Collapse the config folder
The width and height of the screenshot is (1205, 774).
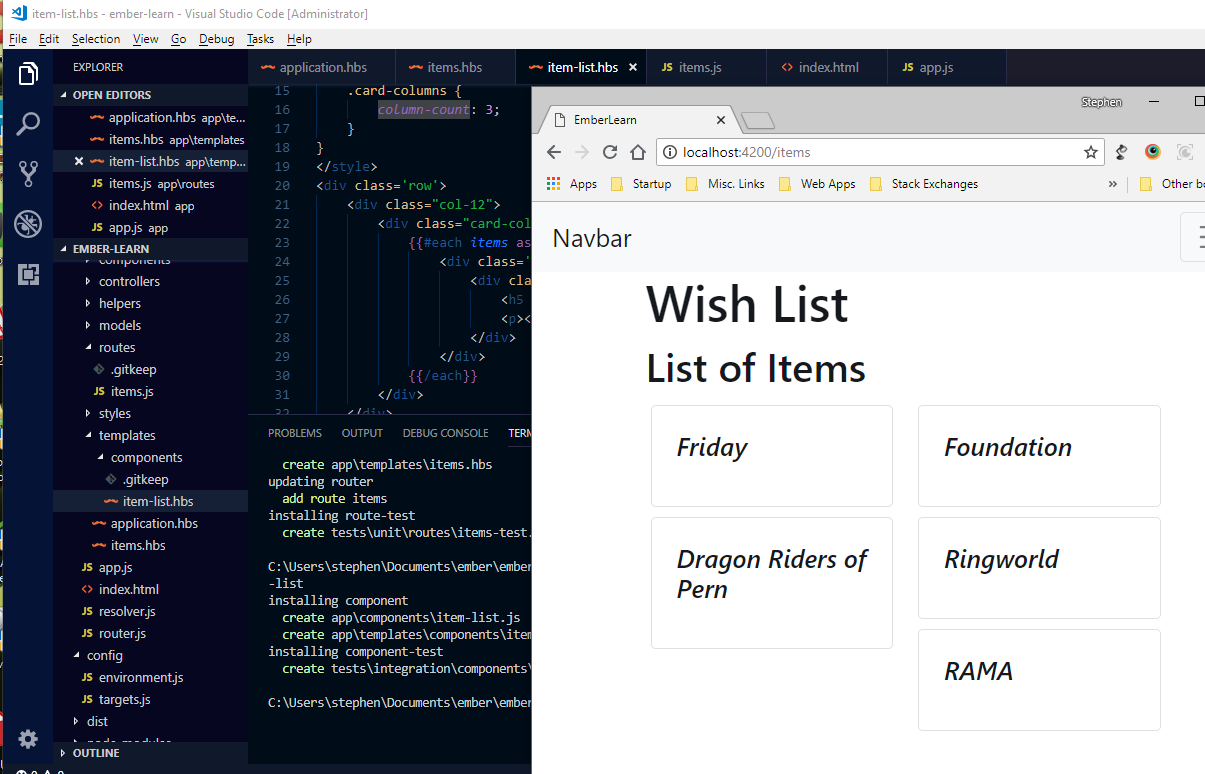pyautogui.click(x=104, y=655)
